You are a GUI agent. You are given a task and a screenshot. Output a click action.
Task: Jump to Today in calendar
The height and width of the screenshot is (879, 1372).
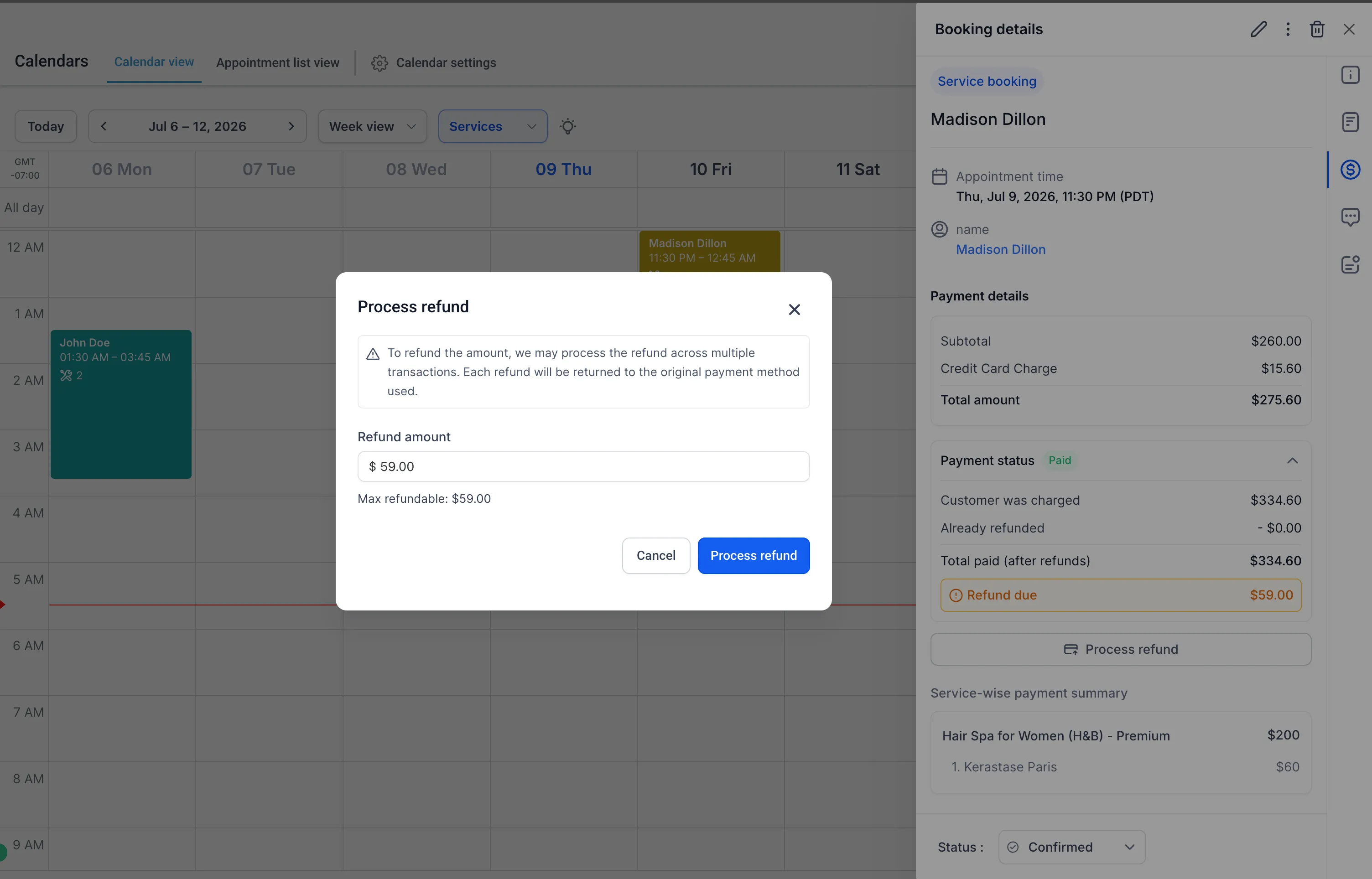[x=46, y=126]
